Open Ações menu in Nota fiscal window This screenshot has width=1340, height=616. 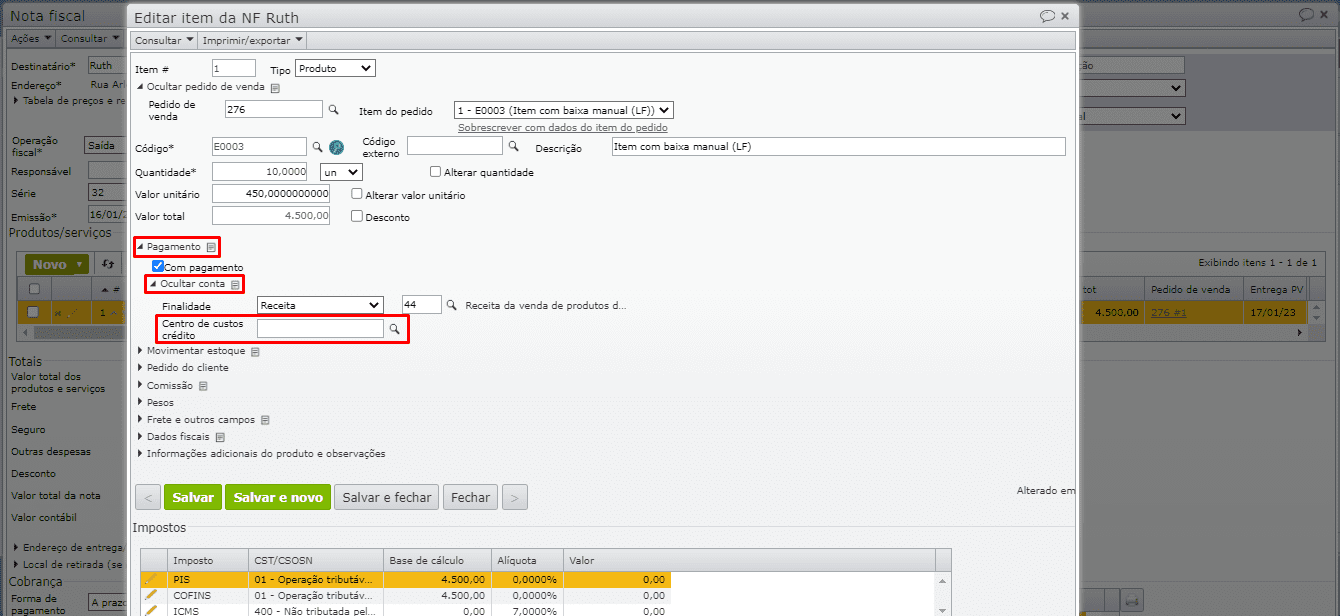coord(30,38)
